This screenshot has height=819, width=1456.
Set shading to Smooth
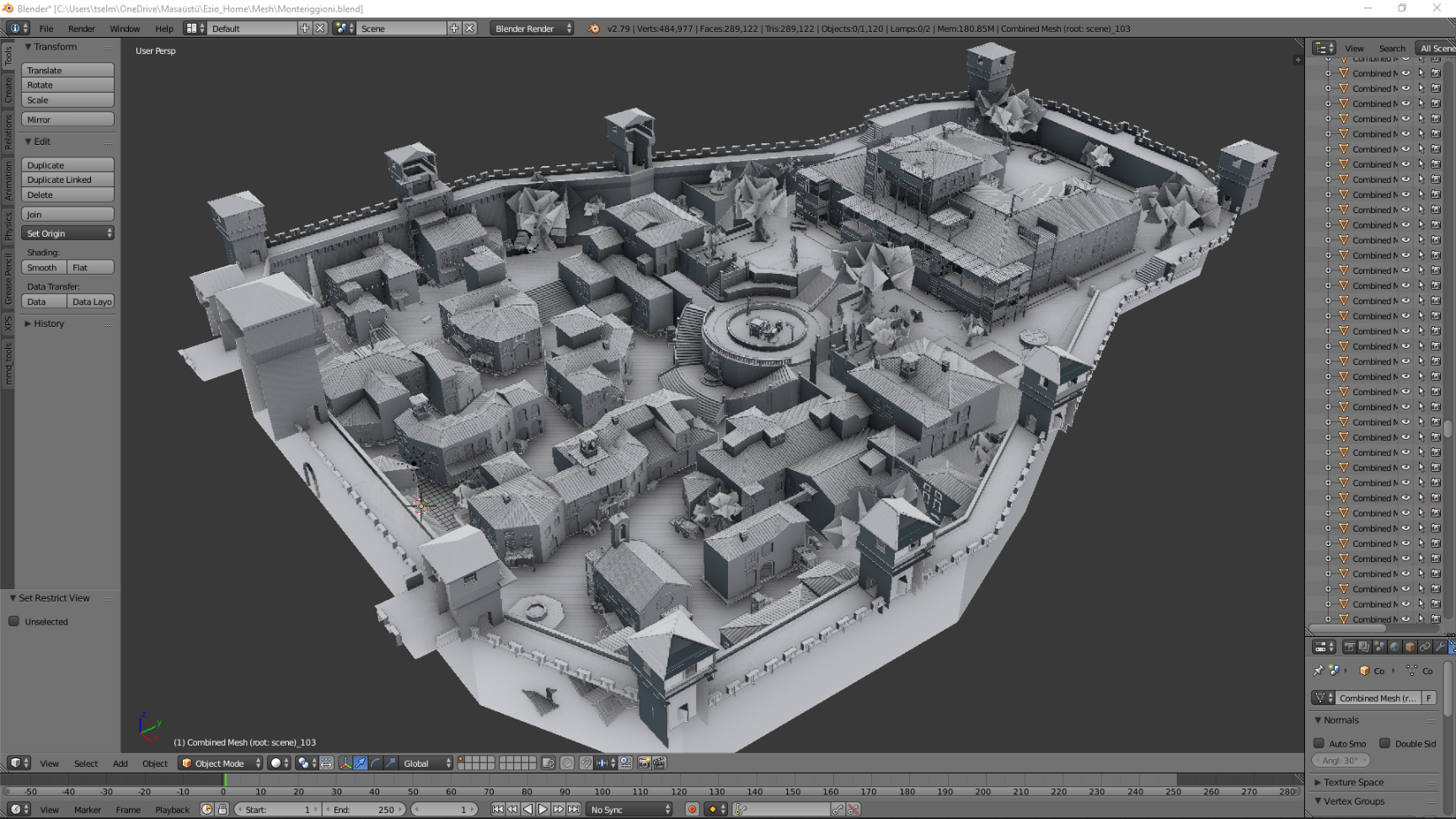click(x=44, y=267)
